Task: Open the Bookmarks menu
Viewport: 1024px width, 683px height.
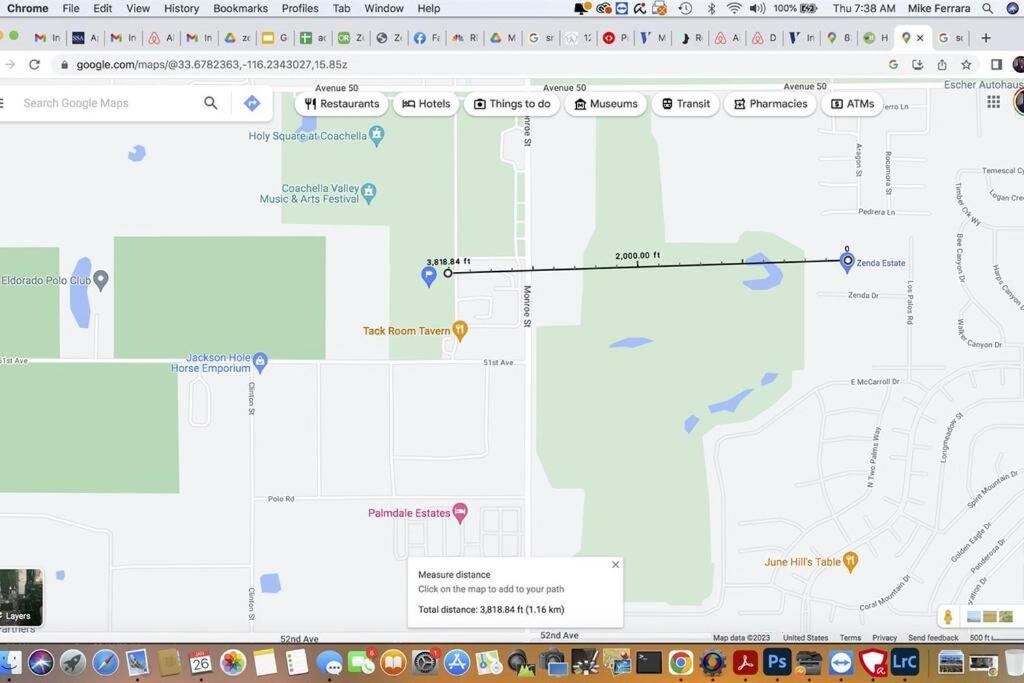Action: [x=240, y=8]
